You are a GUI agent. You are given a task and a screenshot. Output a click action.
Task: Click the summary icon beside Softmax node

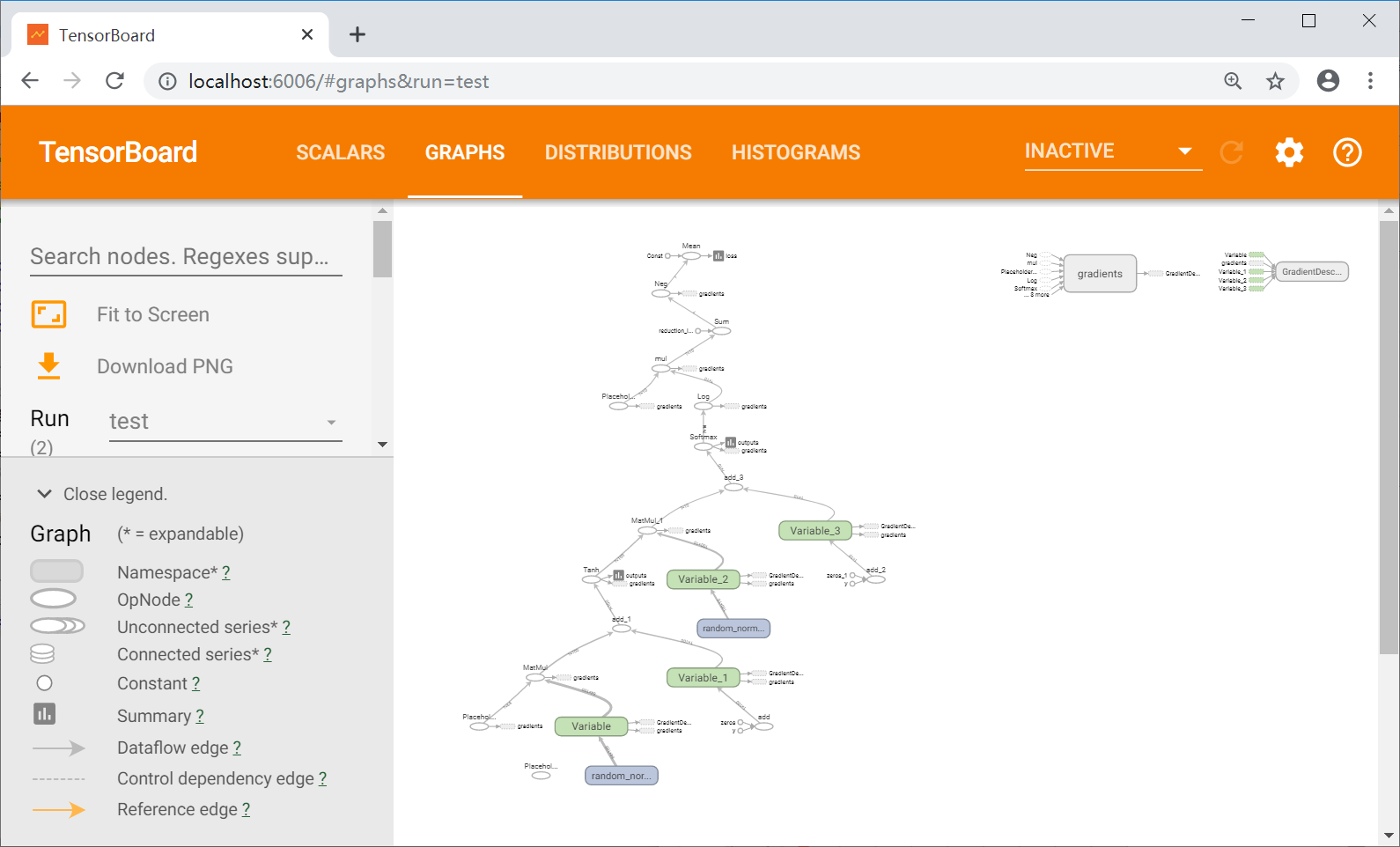pos(731,443)
